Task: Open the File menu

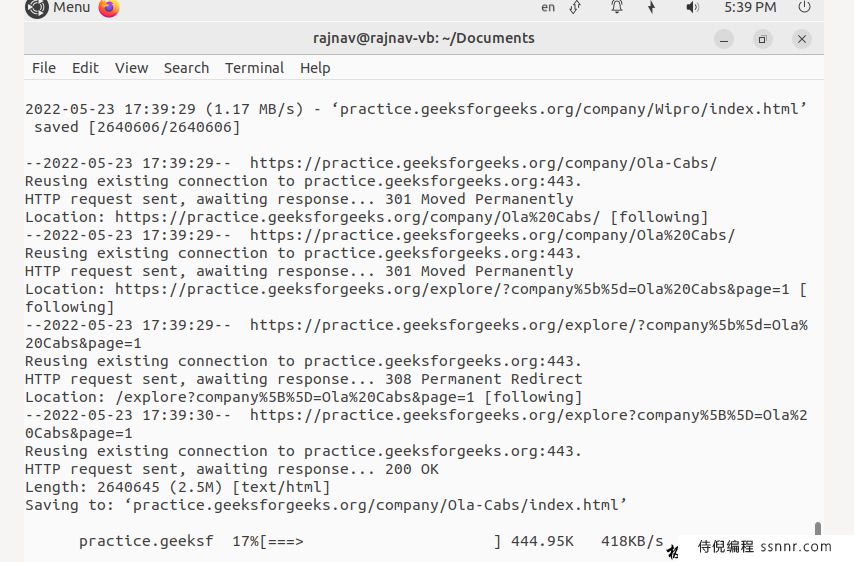Action: click(44, 68)
